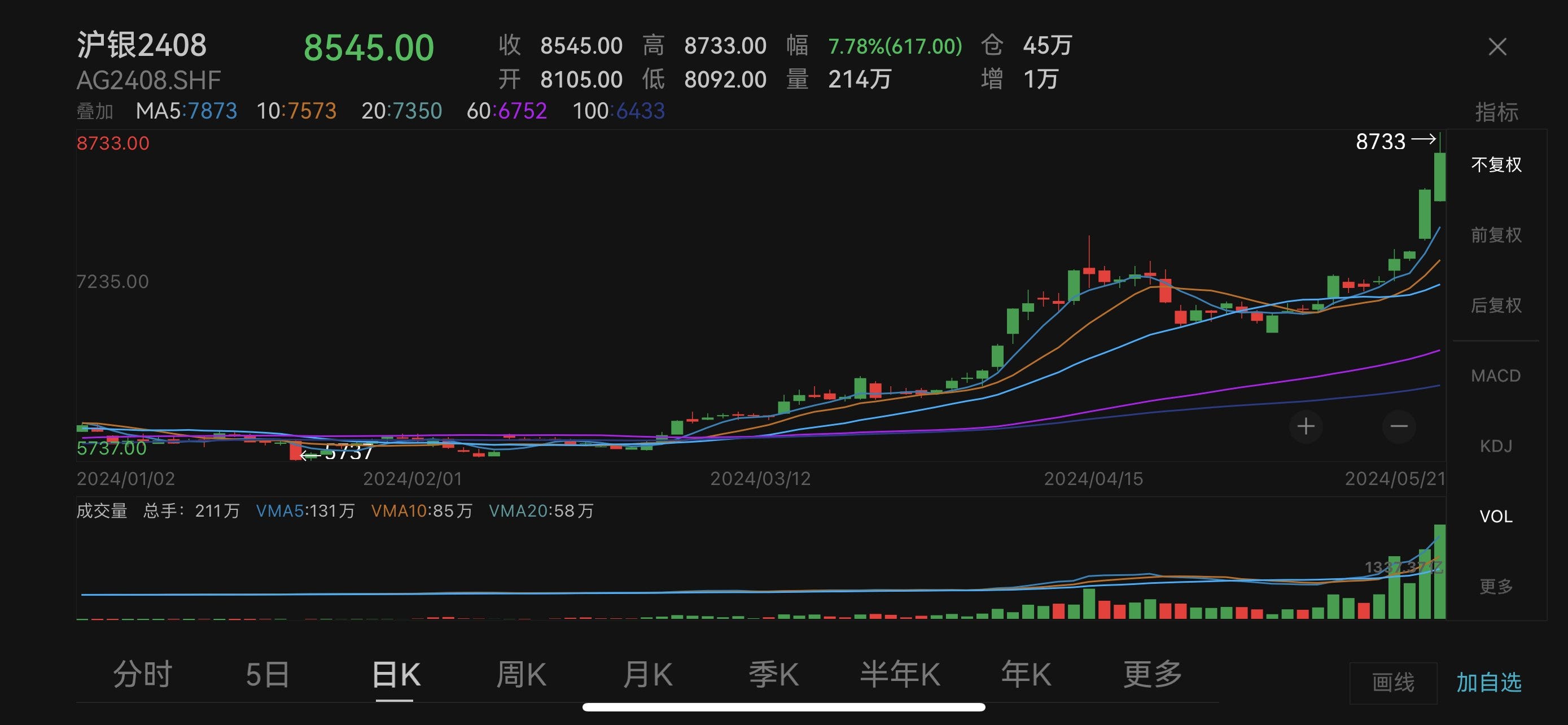
Task: Select 不复权 price adjustment option
Action: click(1496, 164)
